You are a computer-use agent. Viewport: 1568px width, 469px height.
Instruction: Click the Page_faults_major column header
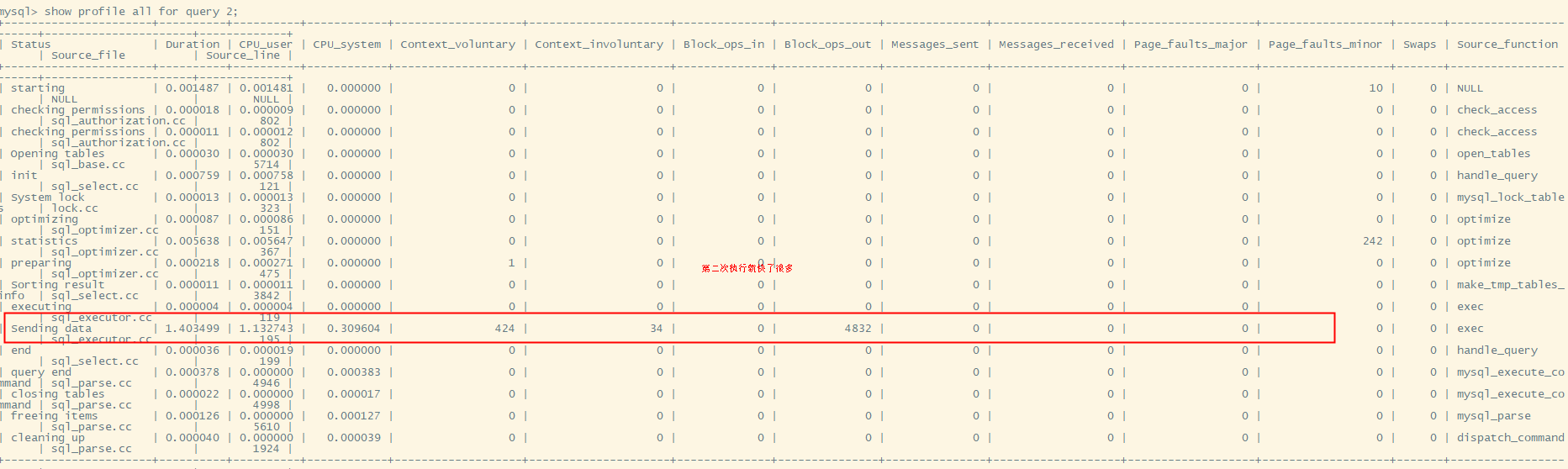tap(1191, 45)
